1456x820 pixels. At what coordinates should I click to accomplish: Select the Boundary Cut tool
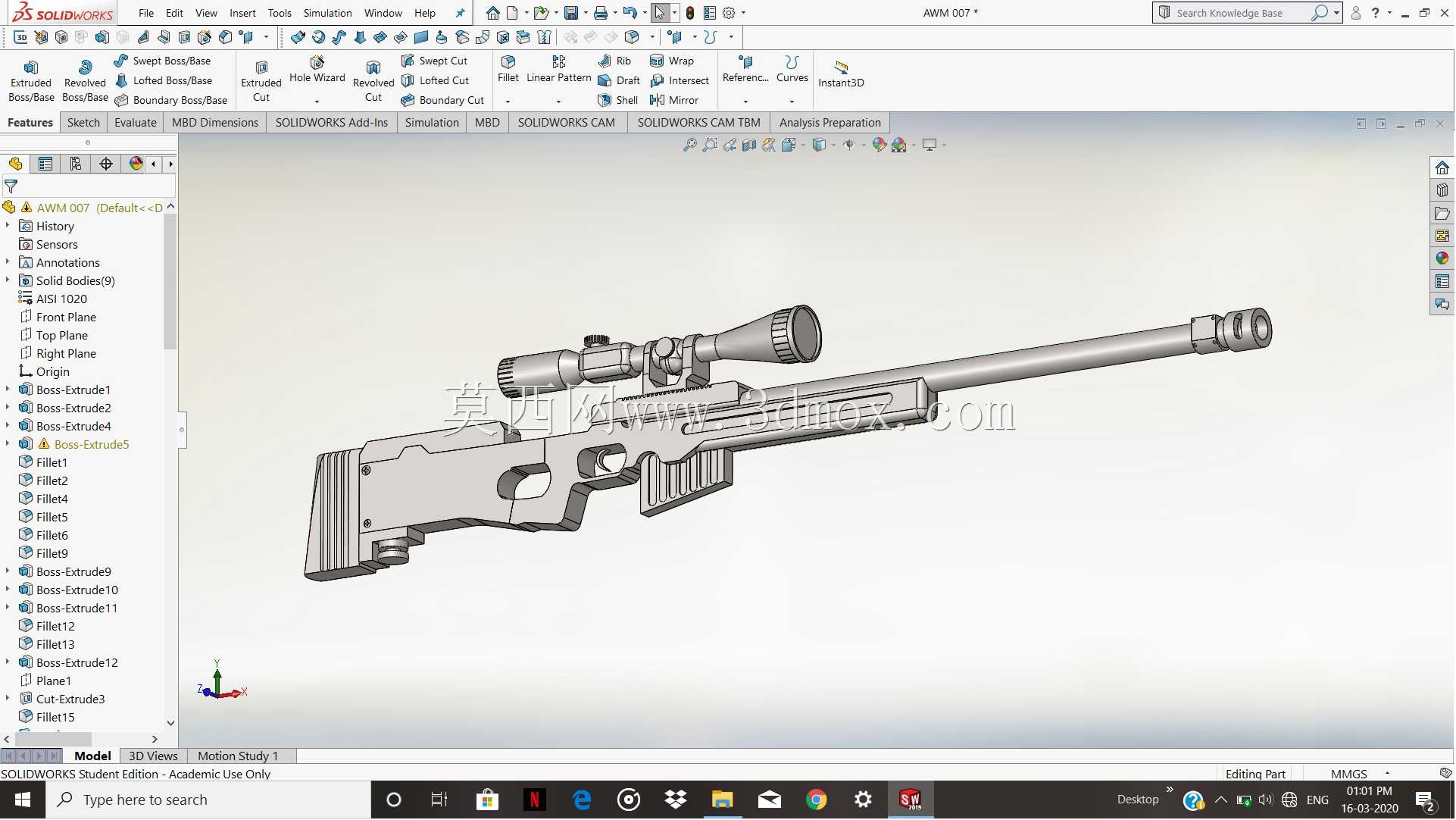442,100
